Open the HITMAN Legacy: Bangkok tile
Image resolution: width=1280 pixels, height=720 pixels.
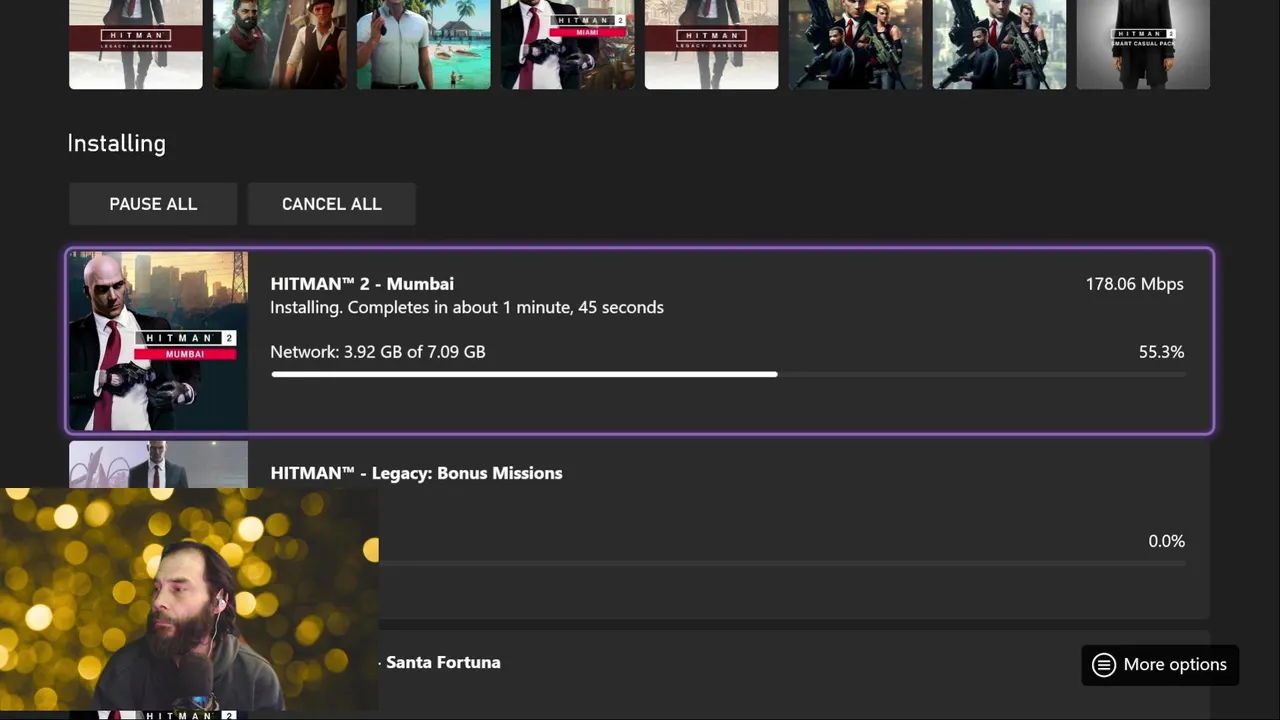712,44
